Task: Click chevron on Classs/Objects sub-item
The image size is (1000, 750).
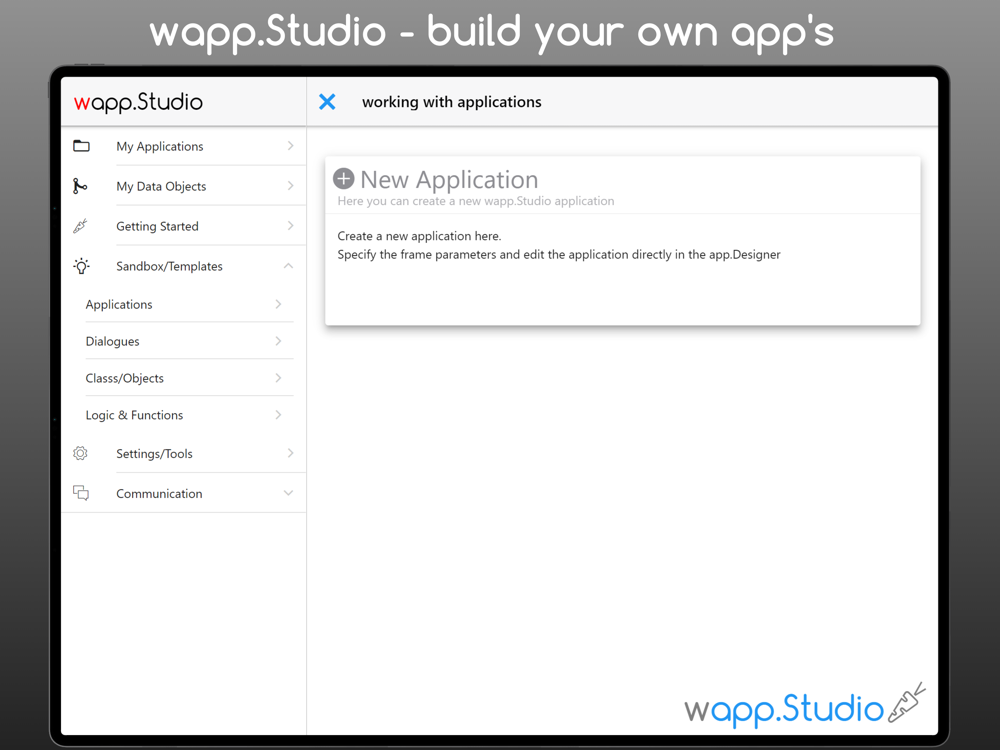Action: point(278,378)
